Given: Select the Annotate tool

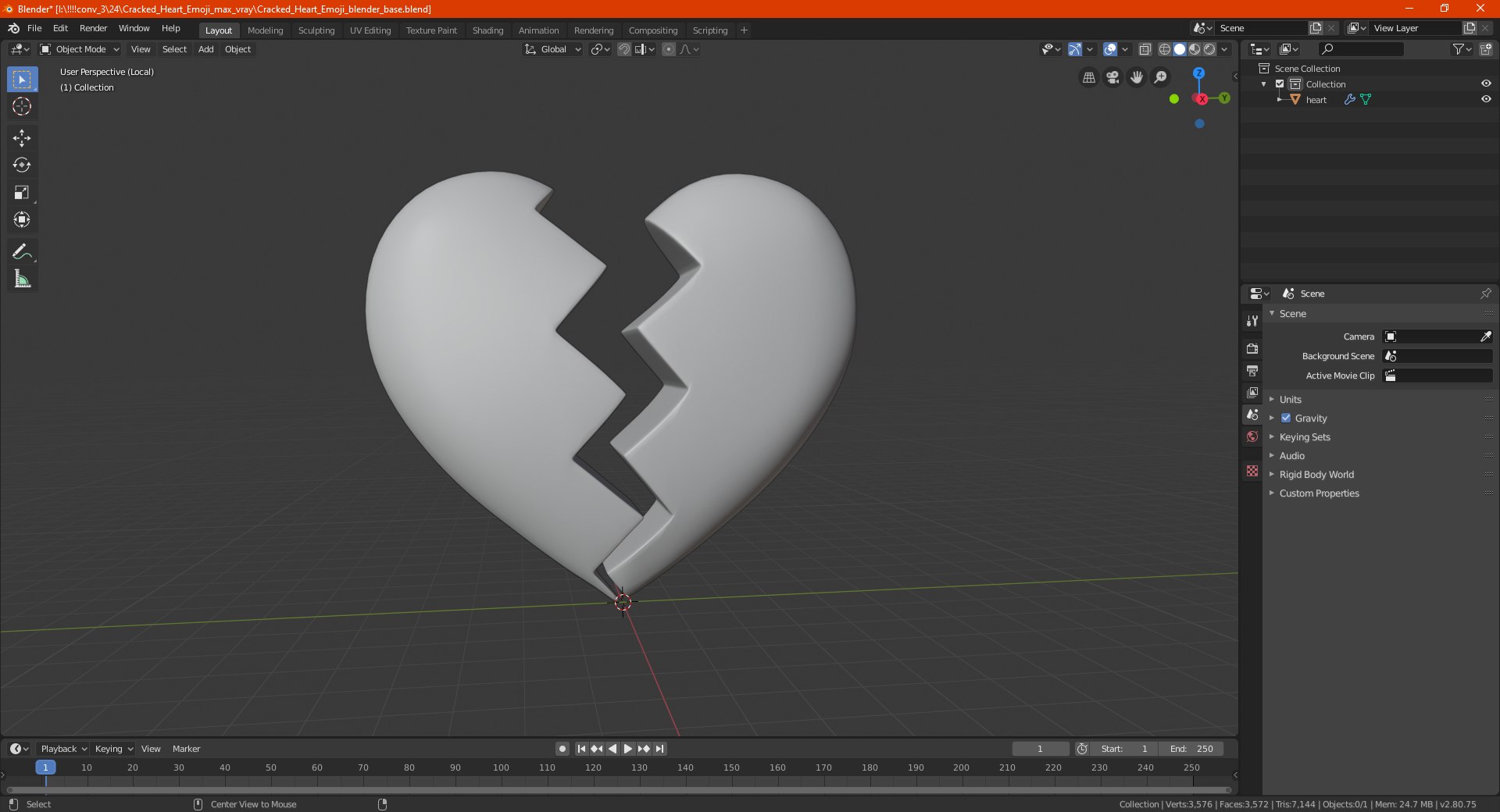Looking at the screenshot, I should pyautogui.click(x=22, y=251).
